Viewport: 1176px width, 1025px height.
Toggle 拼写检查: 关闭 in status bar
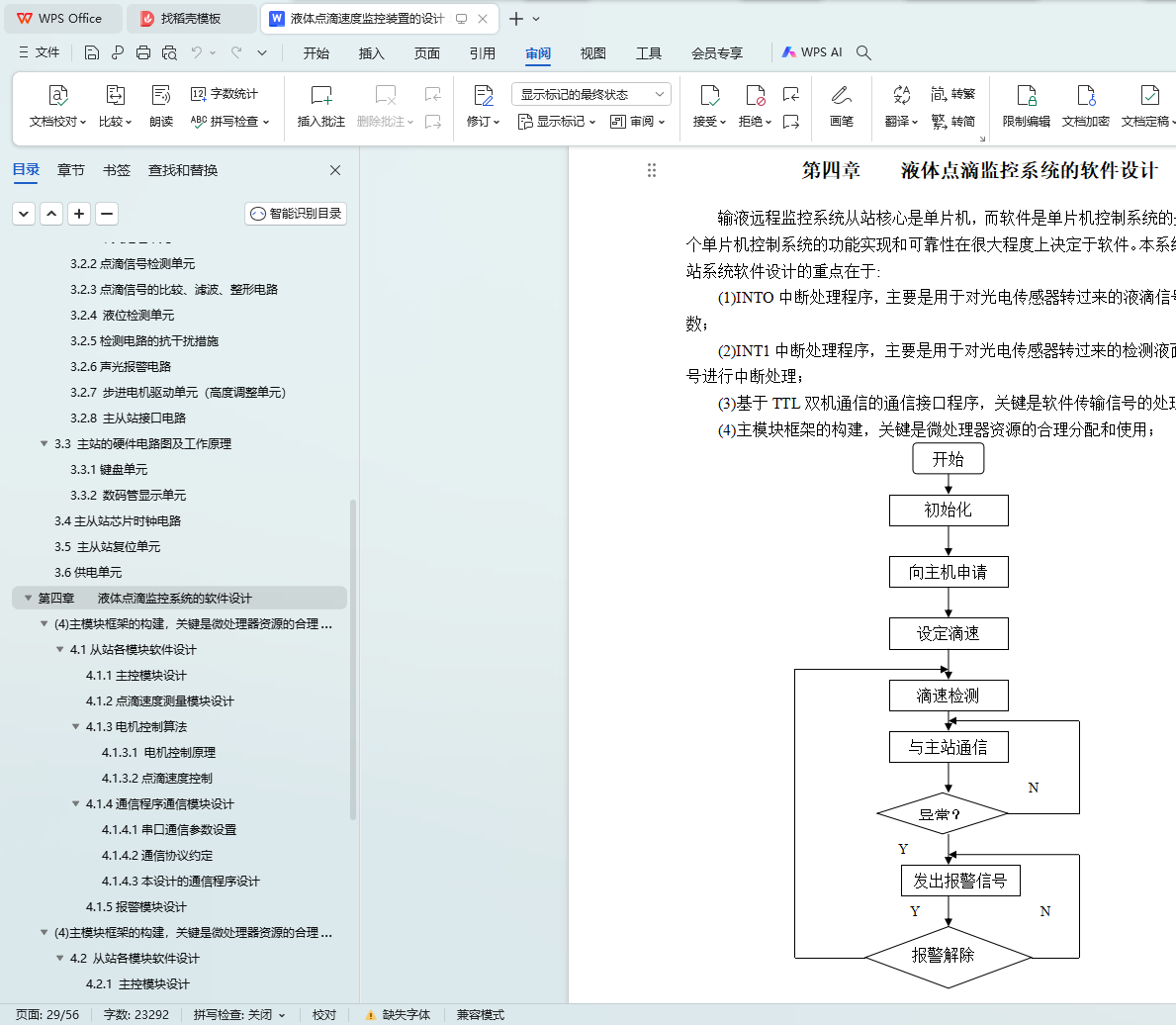pos(239,1014)
